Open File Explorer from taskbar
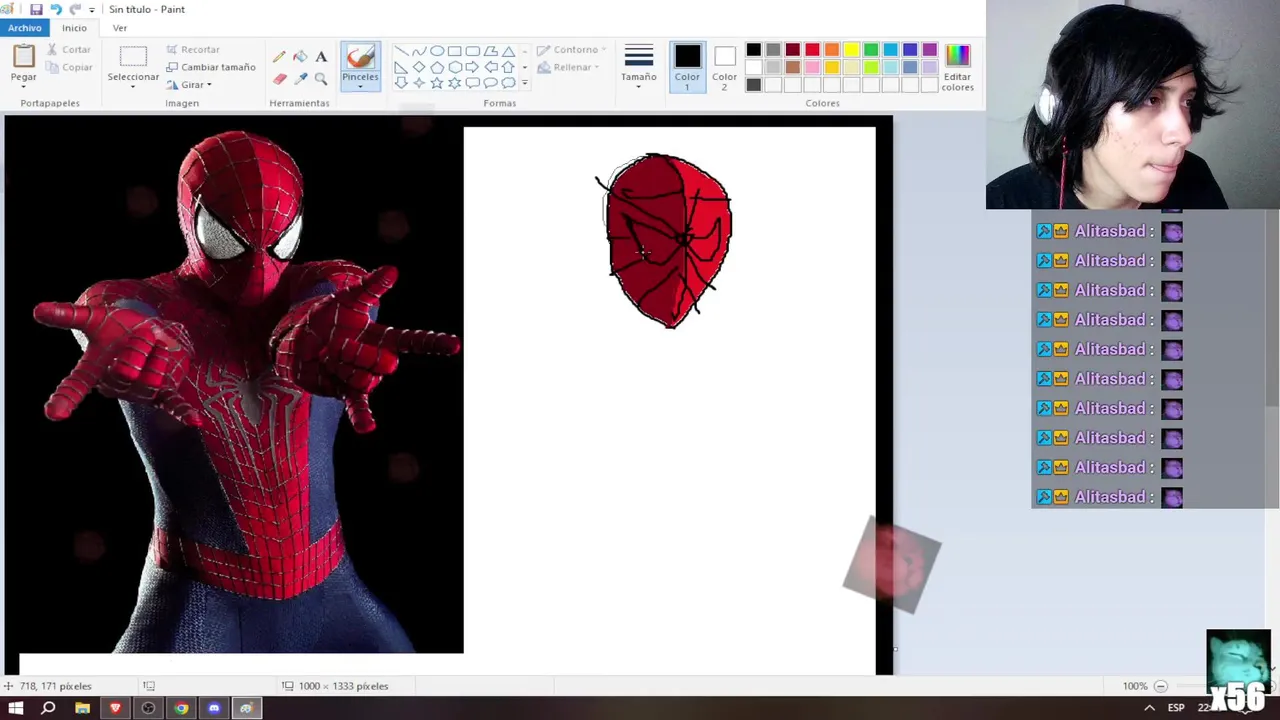 click(x=82, y=708)
